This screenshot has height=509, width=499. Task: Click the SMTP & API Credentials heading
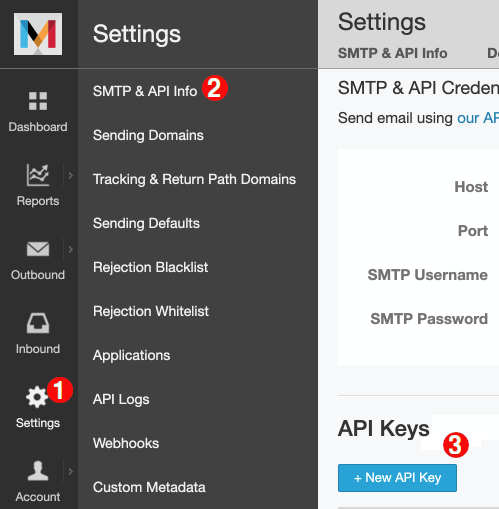[418, 88]
